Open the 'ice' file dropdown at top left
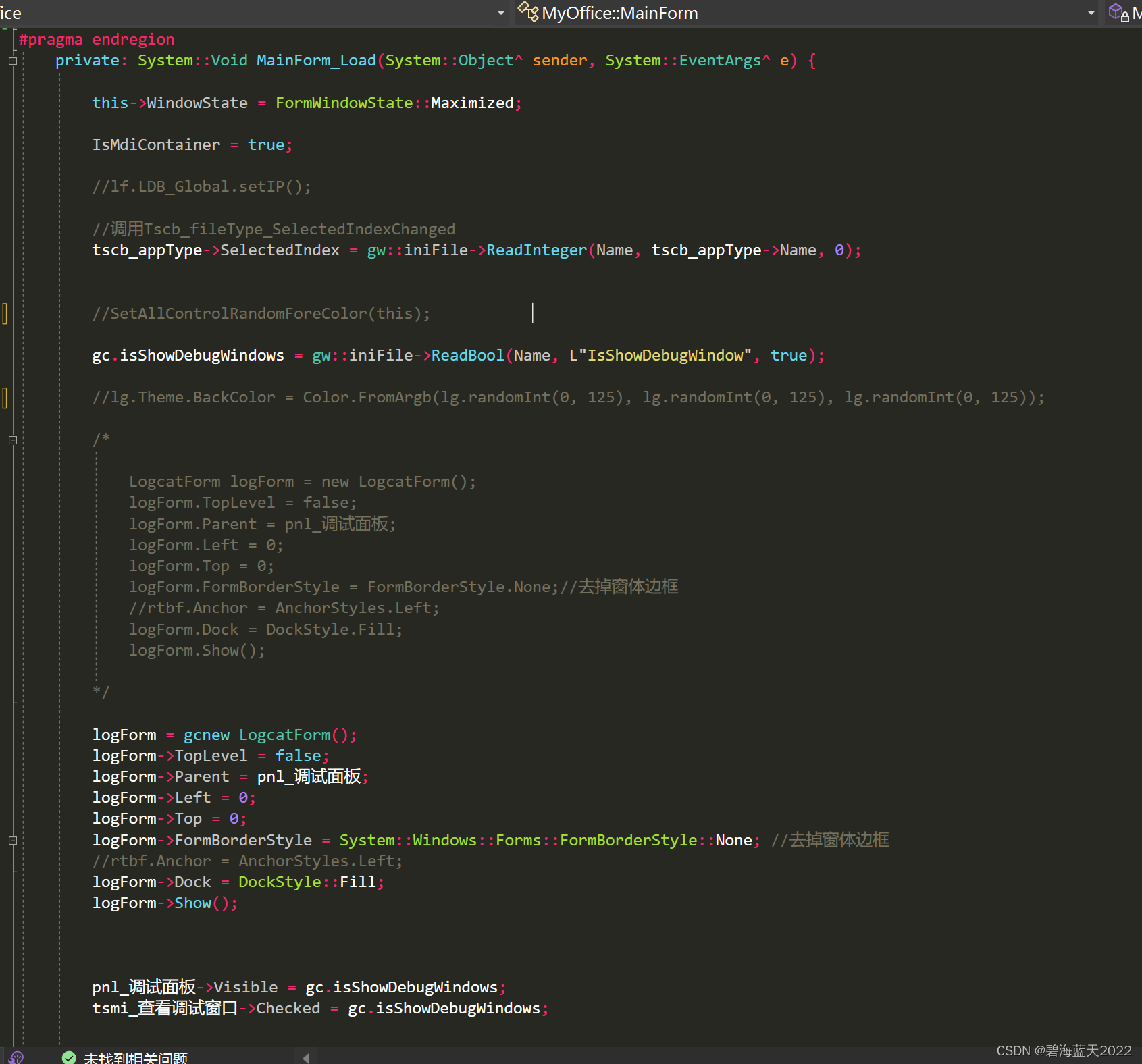Viewport: 1142px width, 1064px height. [500, 12]
